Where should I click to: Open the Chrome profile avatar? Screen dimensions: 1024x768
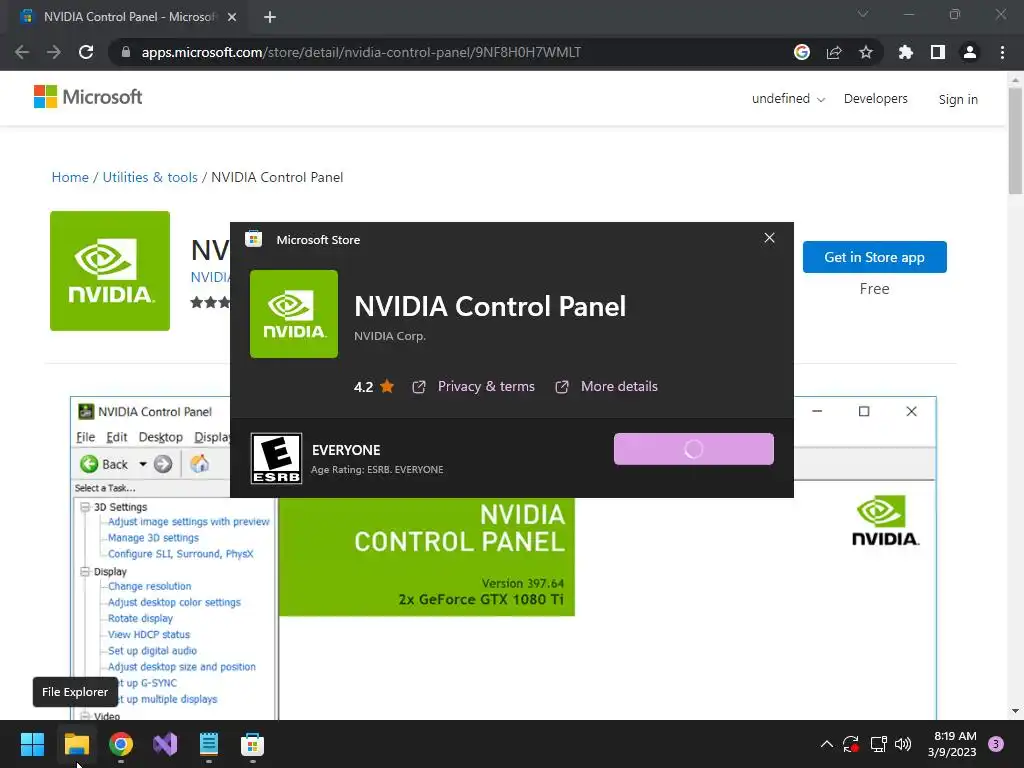pyautogui.click(x=970, y=52)
